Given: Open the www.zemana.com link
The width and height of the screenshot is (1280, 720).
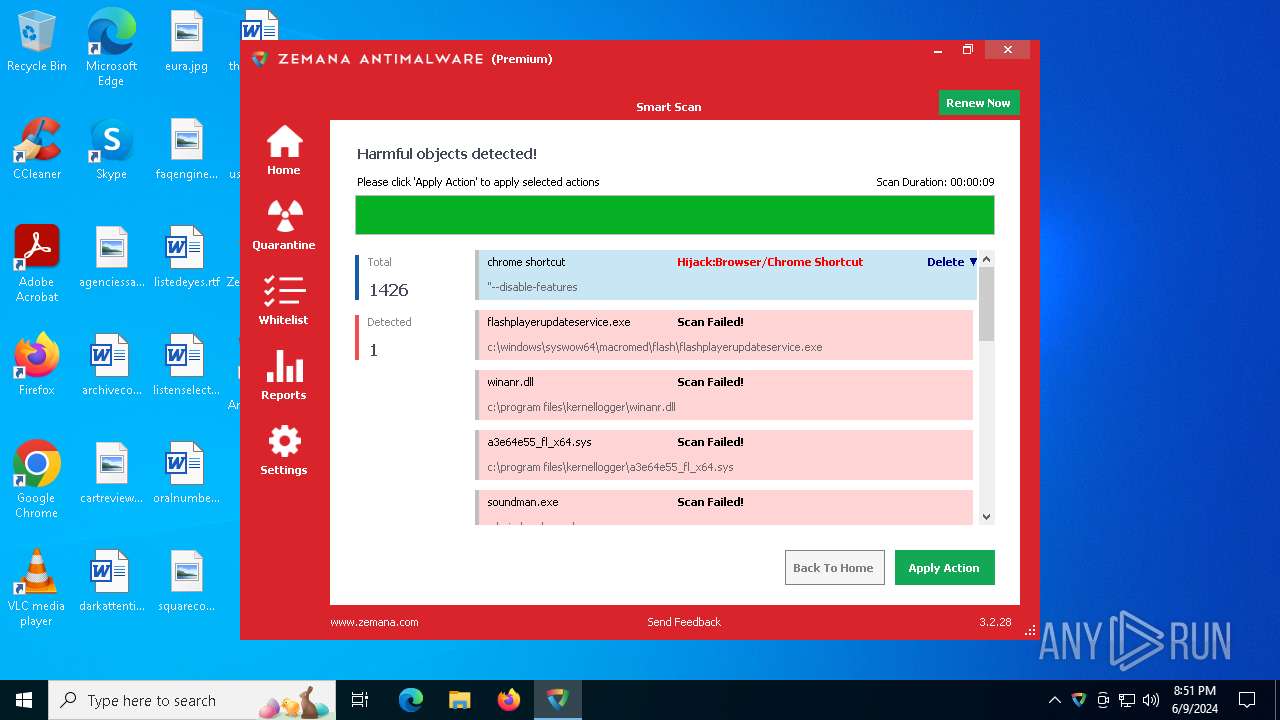Looking at the screenshot, I should pyautogui.click(x=374, y=622).
